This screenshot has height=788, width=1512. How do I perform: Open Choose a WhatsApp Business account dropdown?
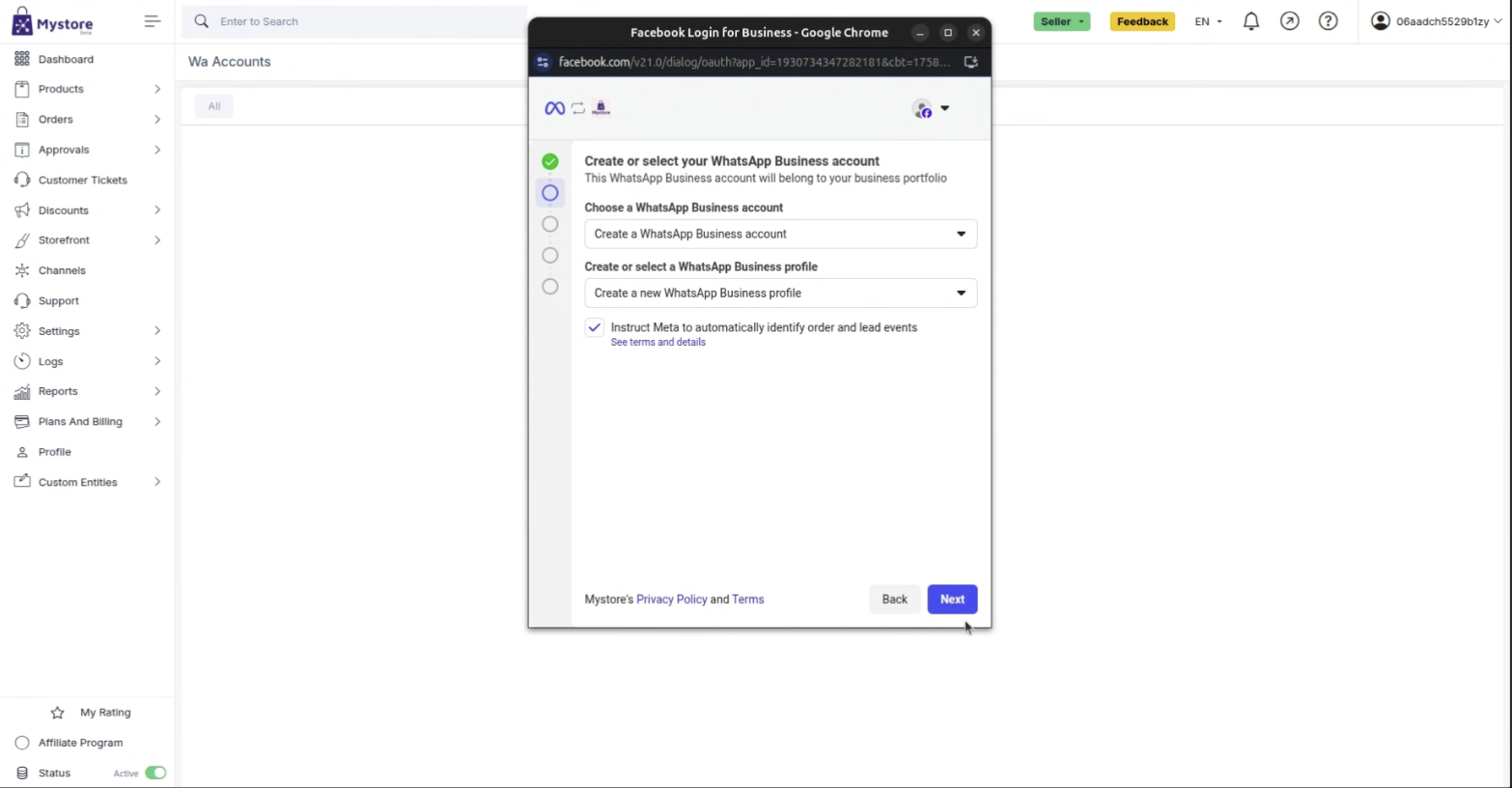tap(780, 234)
